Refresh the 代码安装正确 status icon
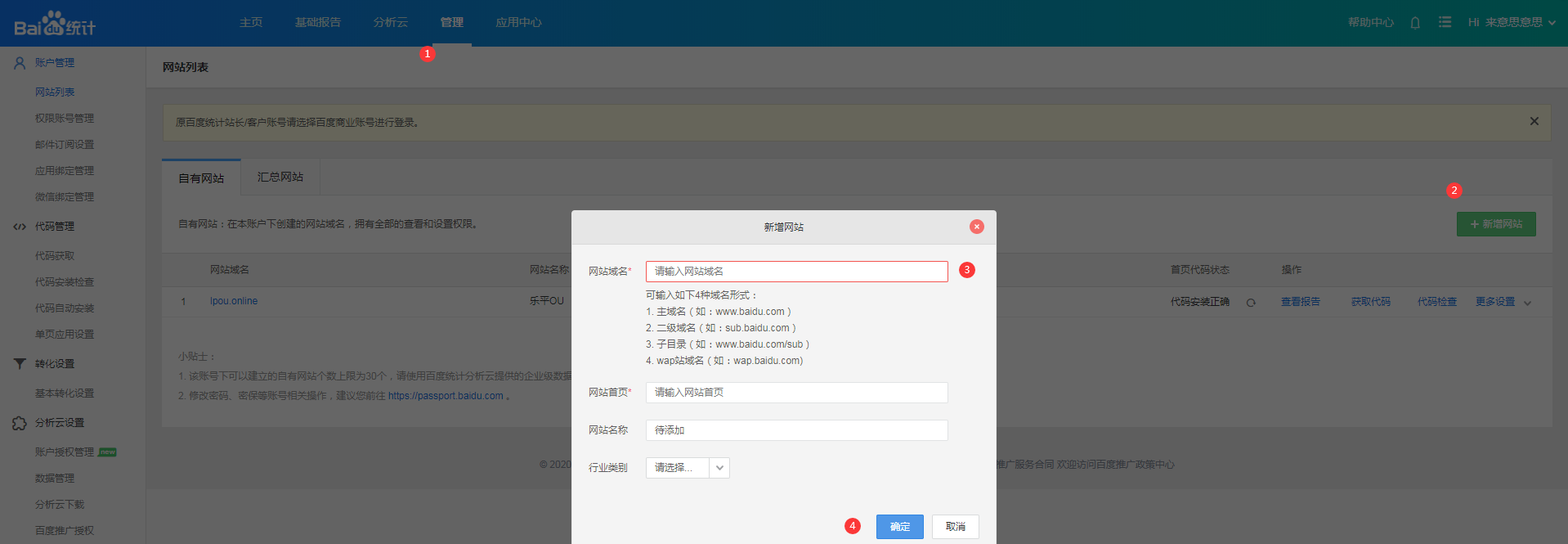 point(1251,303)
